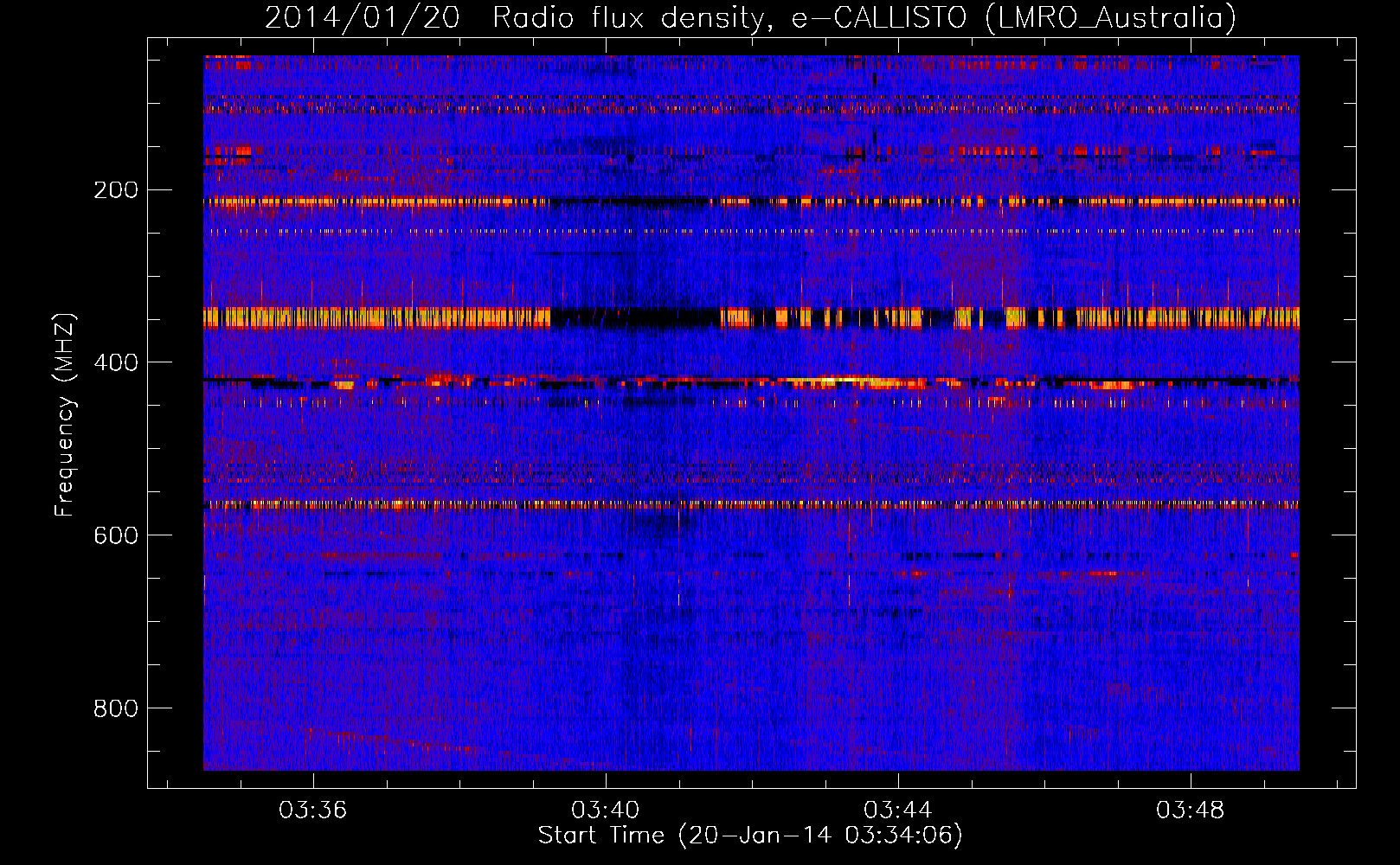Click the '(LMRO_Australia)' station label
Screen dimensions: 1400x865
tap(1111, 17)
